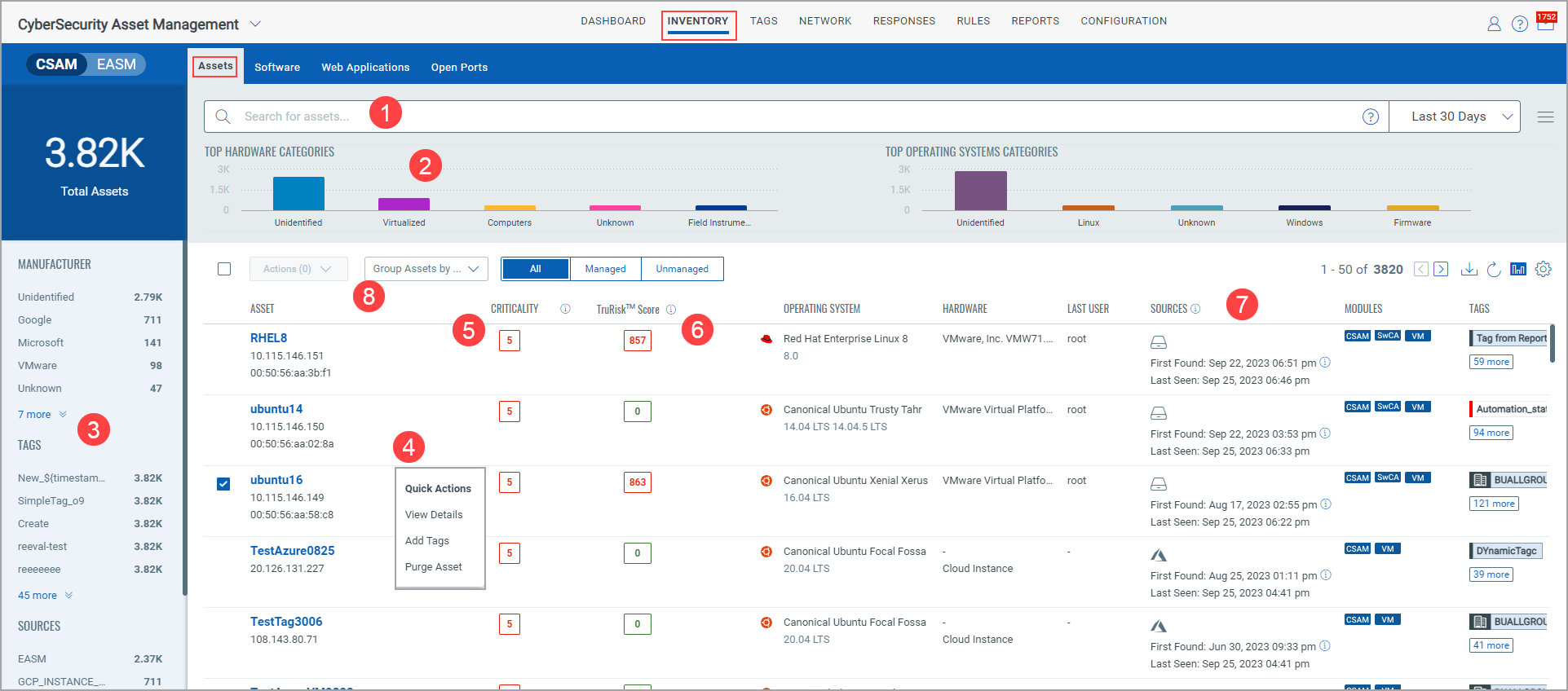Uncheck the ubuntu16 row checkbox

pyautogui.click(x=223, y=484)
